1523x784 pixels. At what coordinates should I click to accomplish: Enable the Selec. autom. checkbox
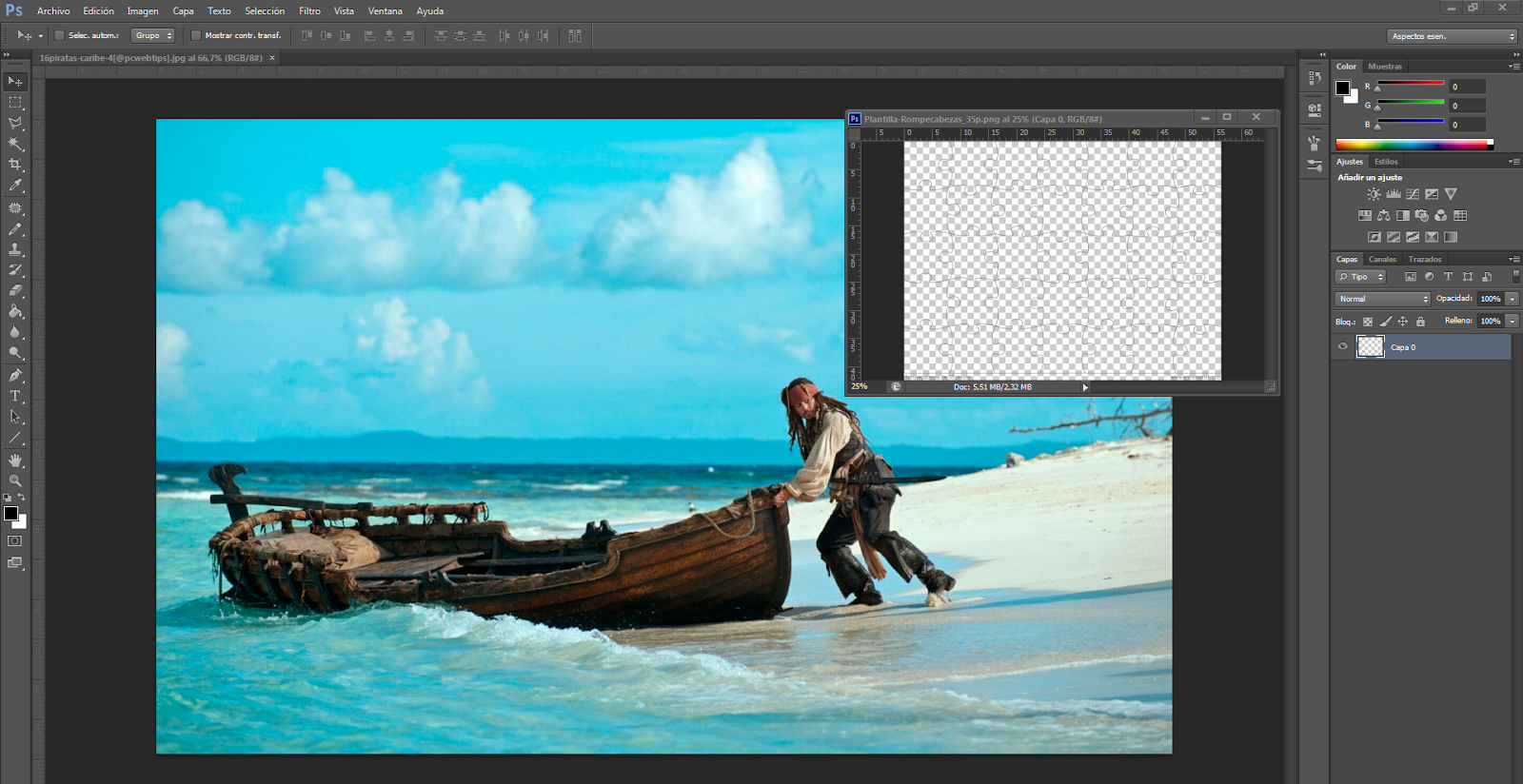[x=59, y=35]
